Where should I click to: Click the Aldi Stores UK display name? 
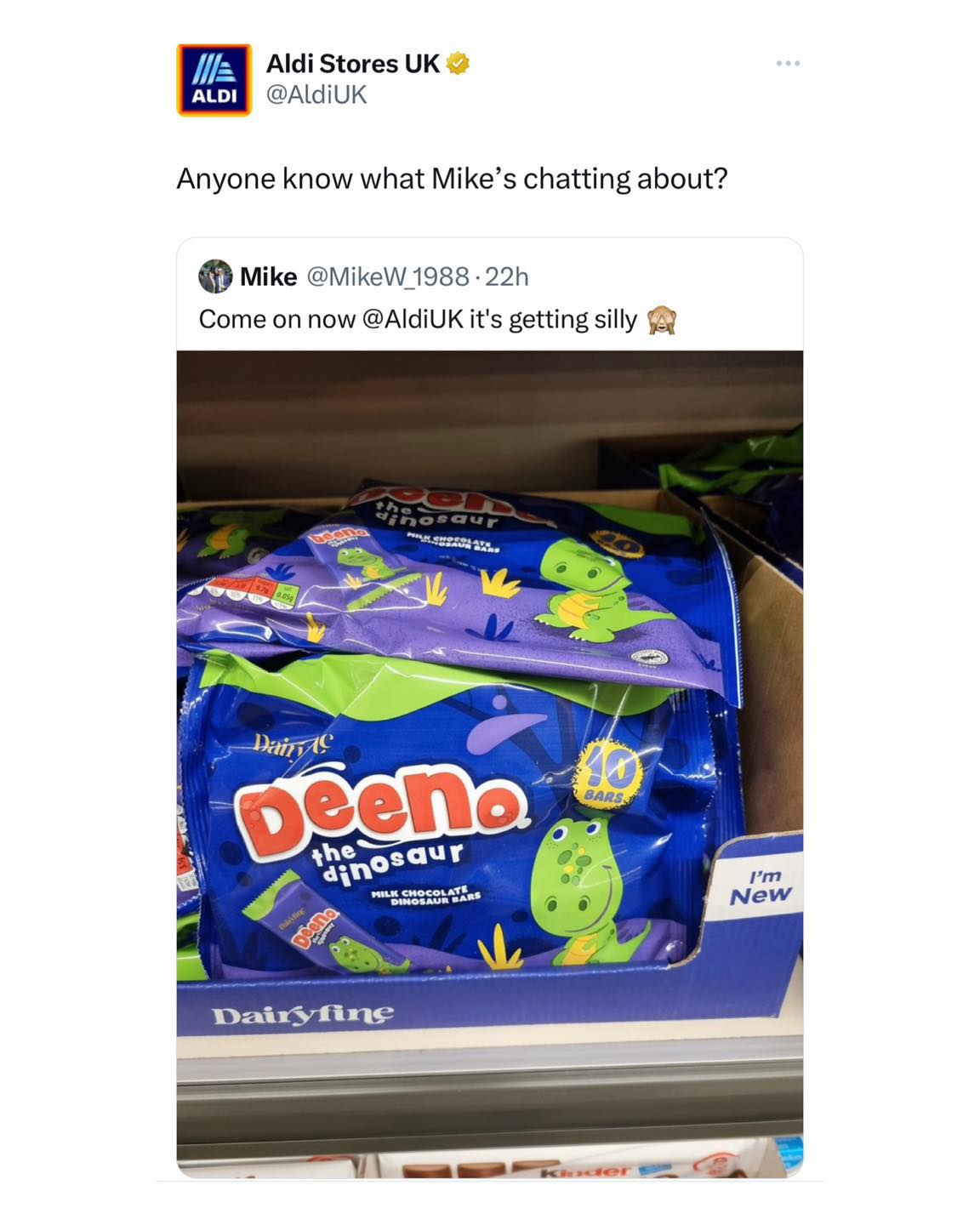pyautogui.click(x=353, y=63)
